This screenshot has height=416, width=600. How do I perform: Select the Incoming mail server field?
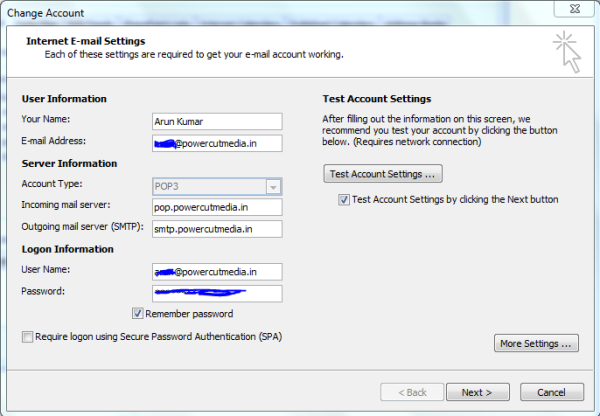coord(216,207)
